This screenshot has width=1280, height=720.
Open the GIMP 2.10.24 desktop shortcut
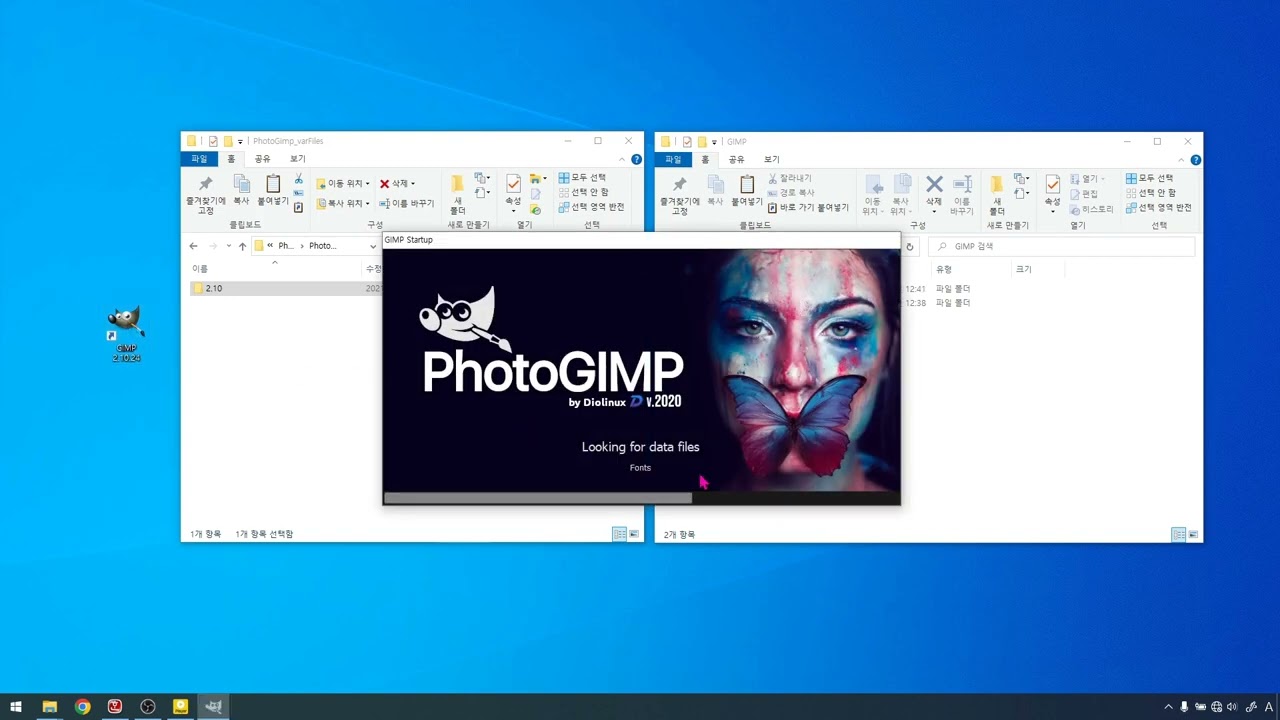click(126, 334)
